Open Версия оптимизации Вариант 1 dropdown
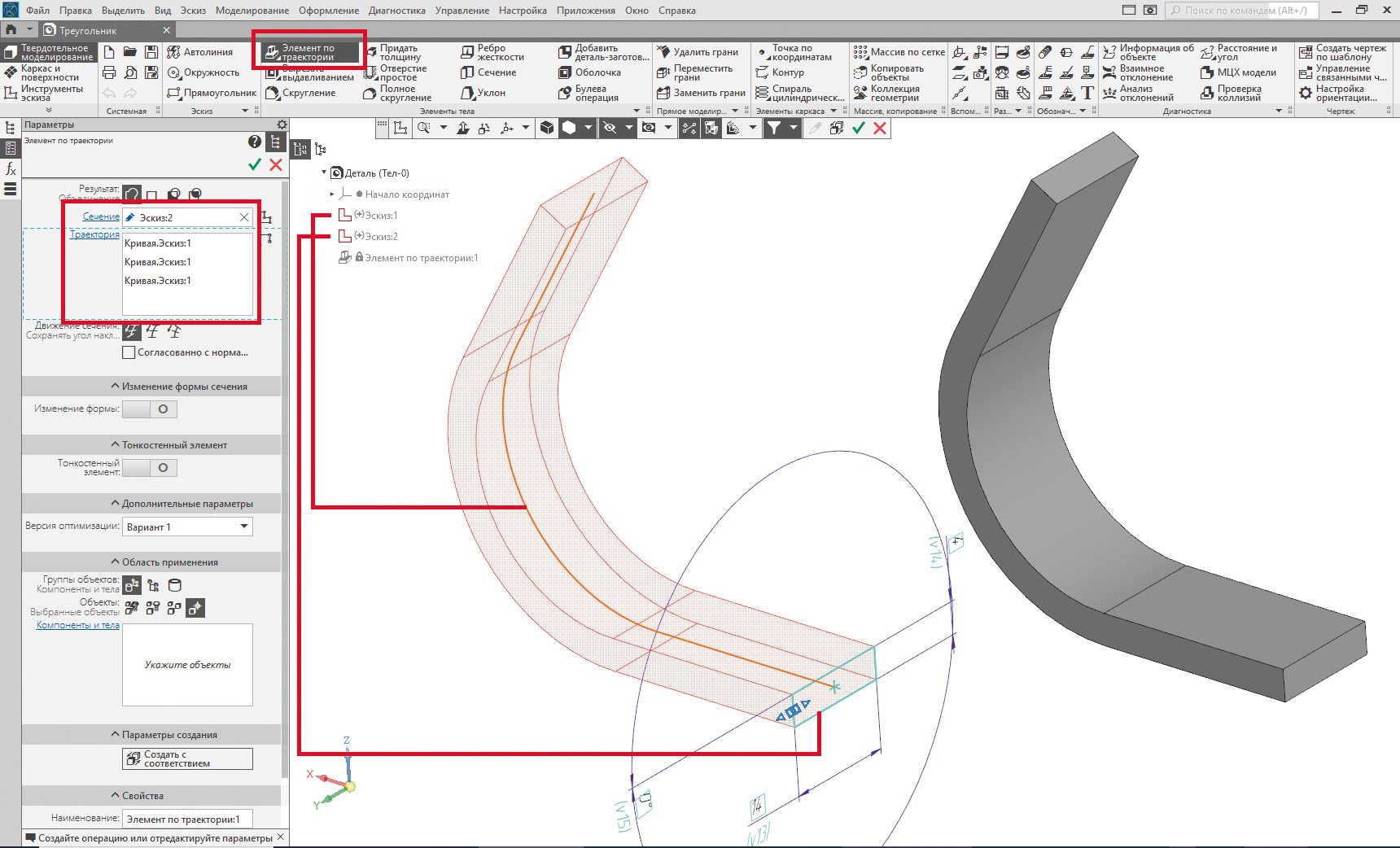This screenshot has width=1400, height=848. (x=187, y=527)
